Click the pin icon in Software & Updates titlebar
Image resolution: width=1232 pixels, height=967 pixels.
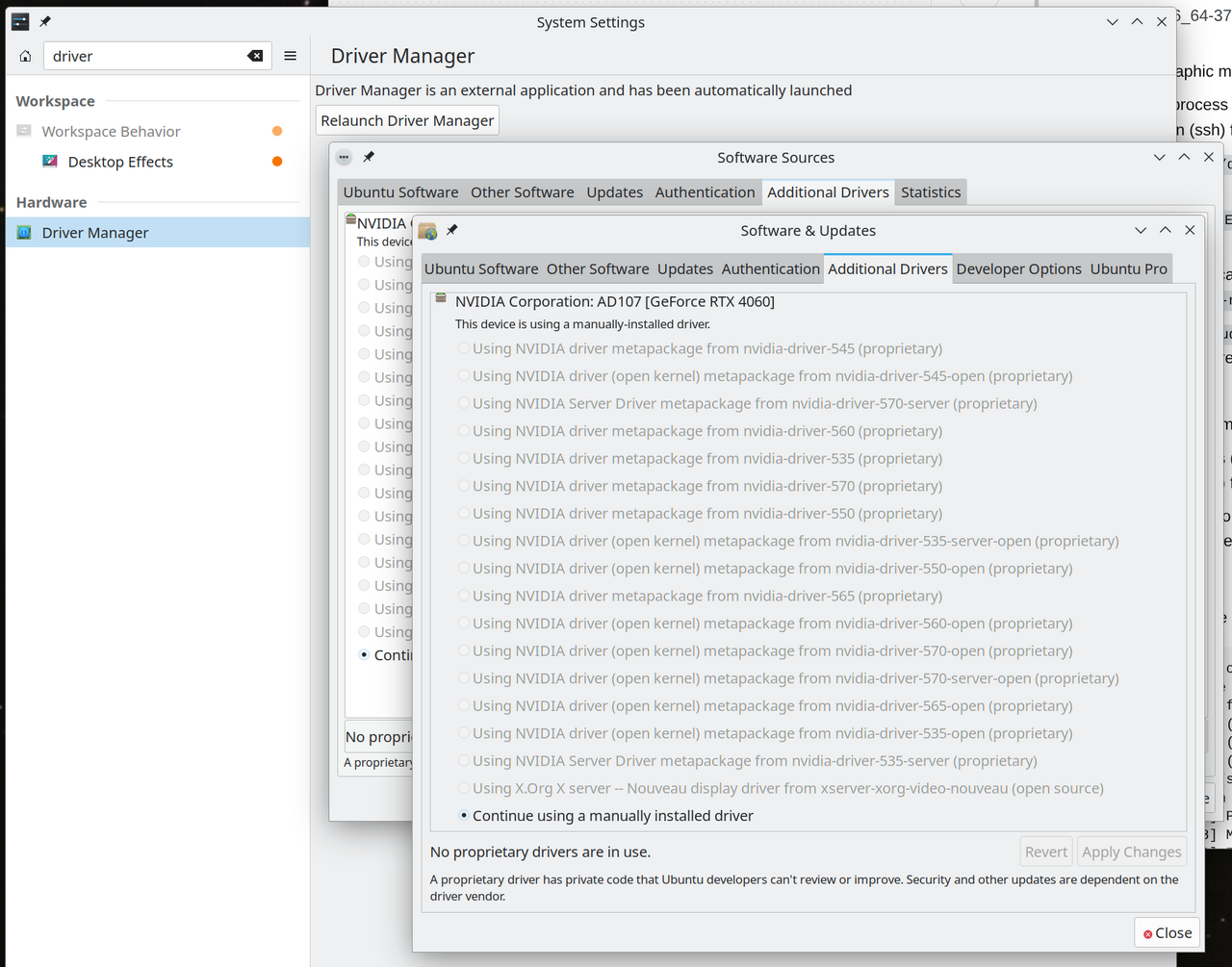point(451,230)
